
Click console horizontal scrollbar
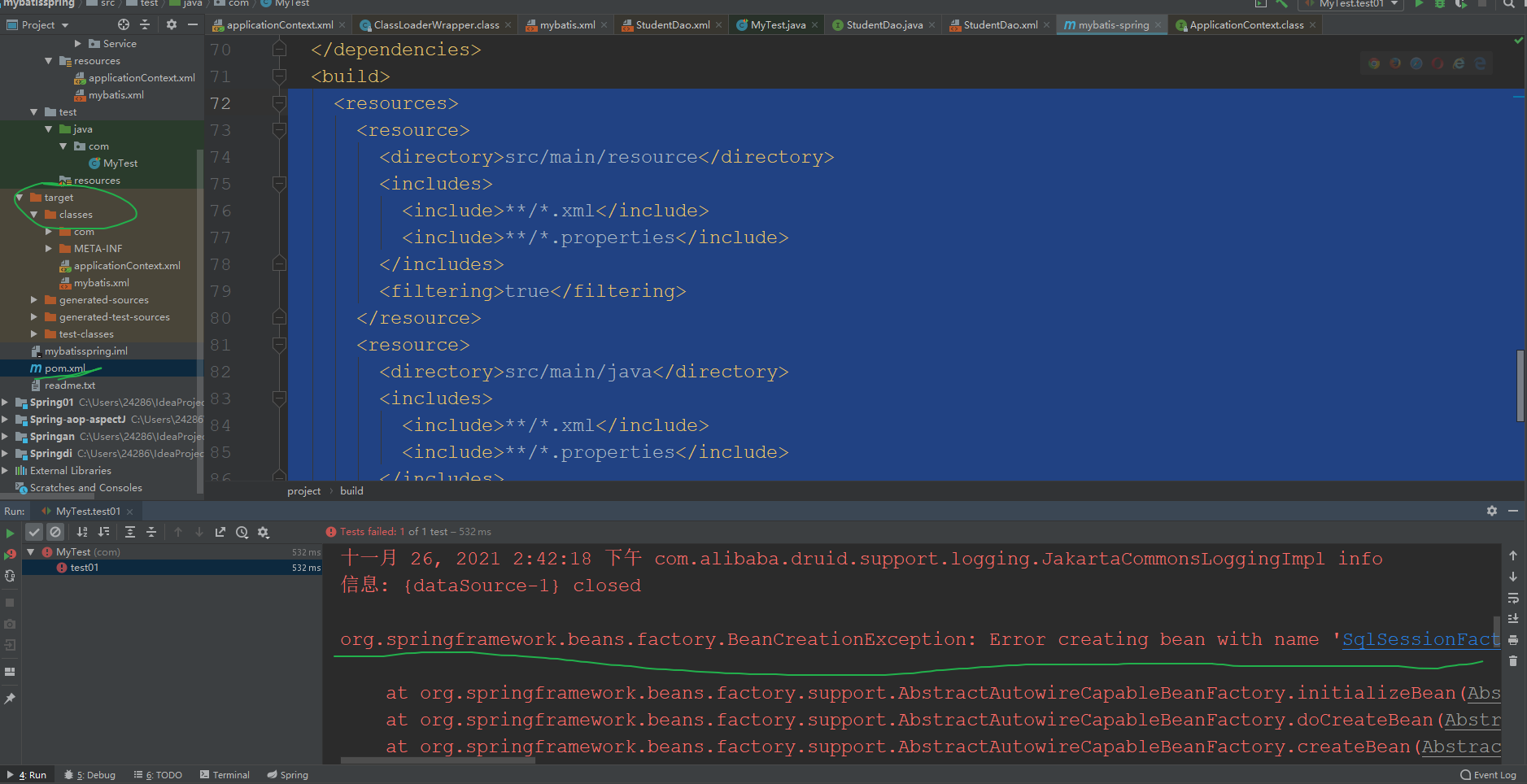click(x=438, y=761)
